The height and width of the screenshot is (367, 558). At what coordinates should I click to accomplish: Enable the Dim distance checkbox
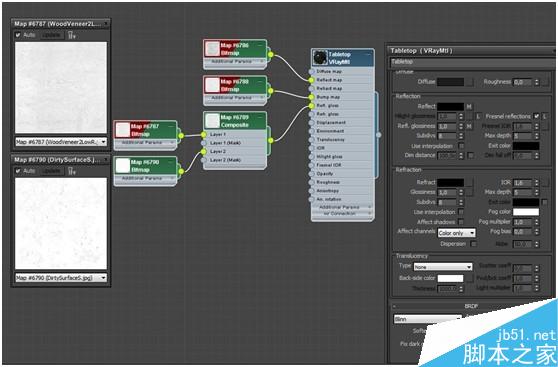[x=470, y=156]
